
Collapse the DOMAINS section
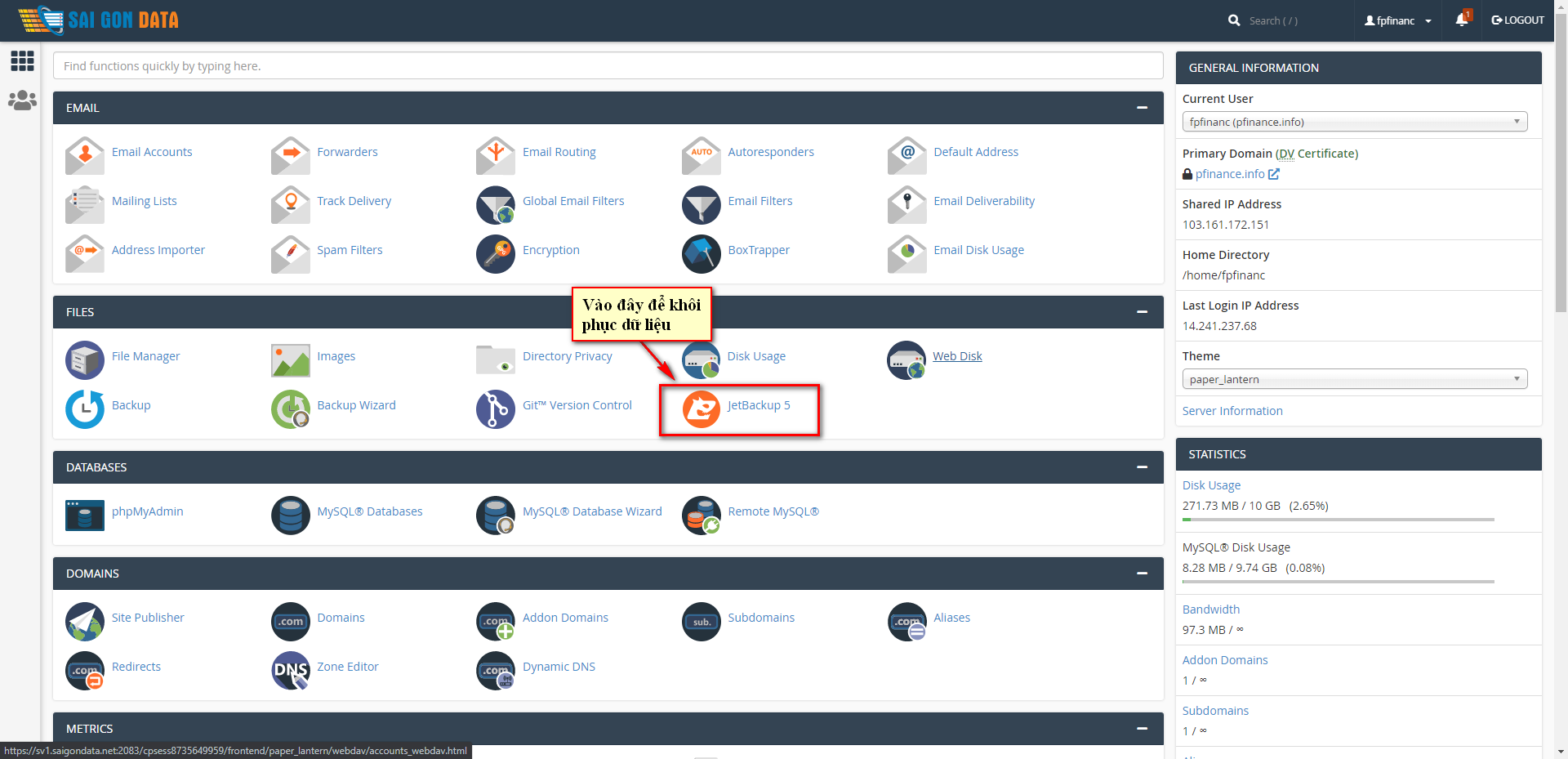click(x=1142, y=574)
